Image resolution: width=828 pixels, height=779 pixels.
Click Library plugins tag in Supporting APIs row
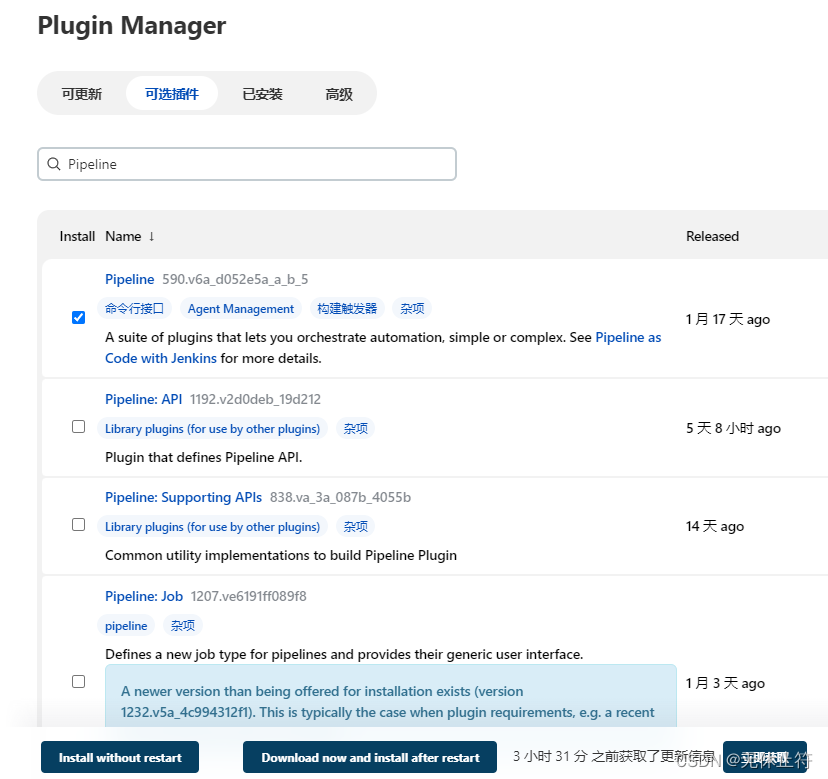[x=212, y=527]
